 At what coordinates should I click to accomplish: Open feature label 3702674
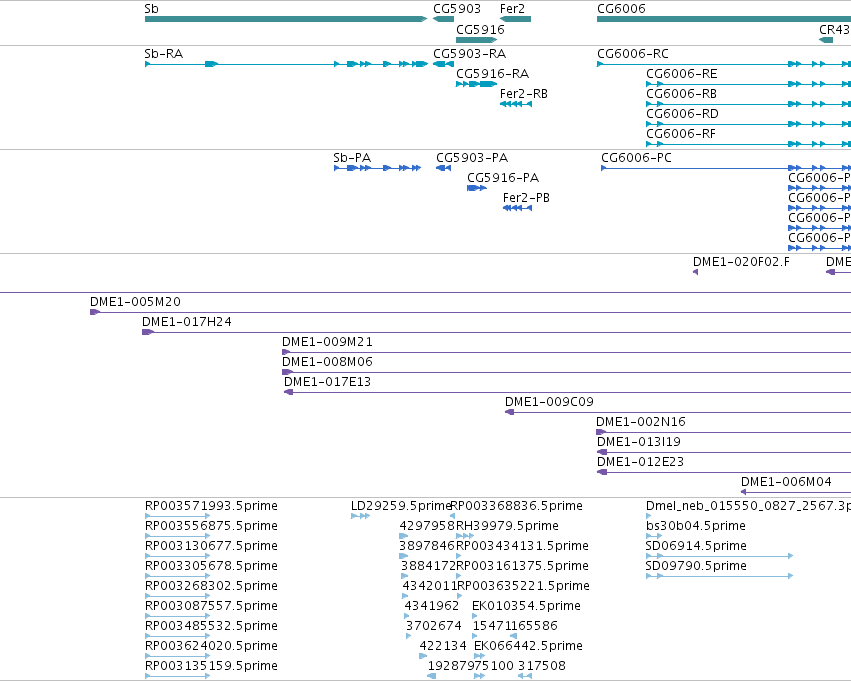click(434, 626)
